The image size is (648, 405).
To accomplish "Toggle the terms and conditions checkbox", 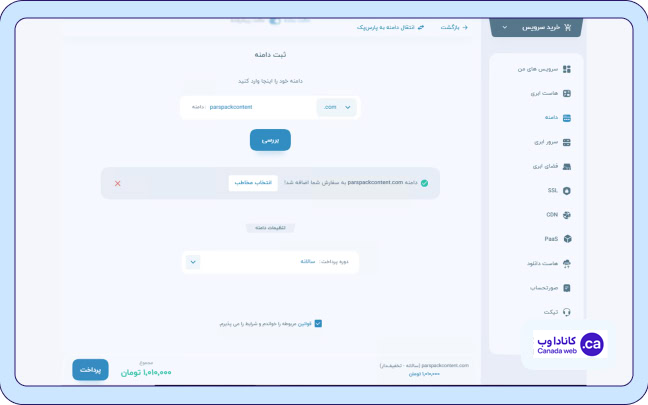I will (318, 323).
